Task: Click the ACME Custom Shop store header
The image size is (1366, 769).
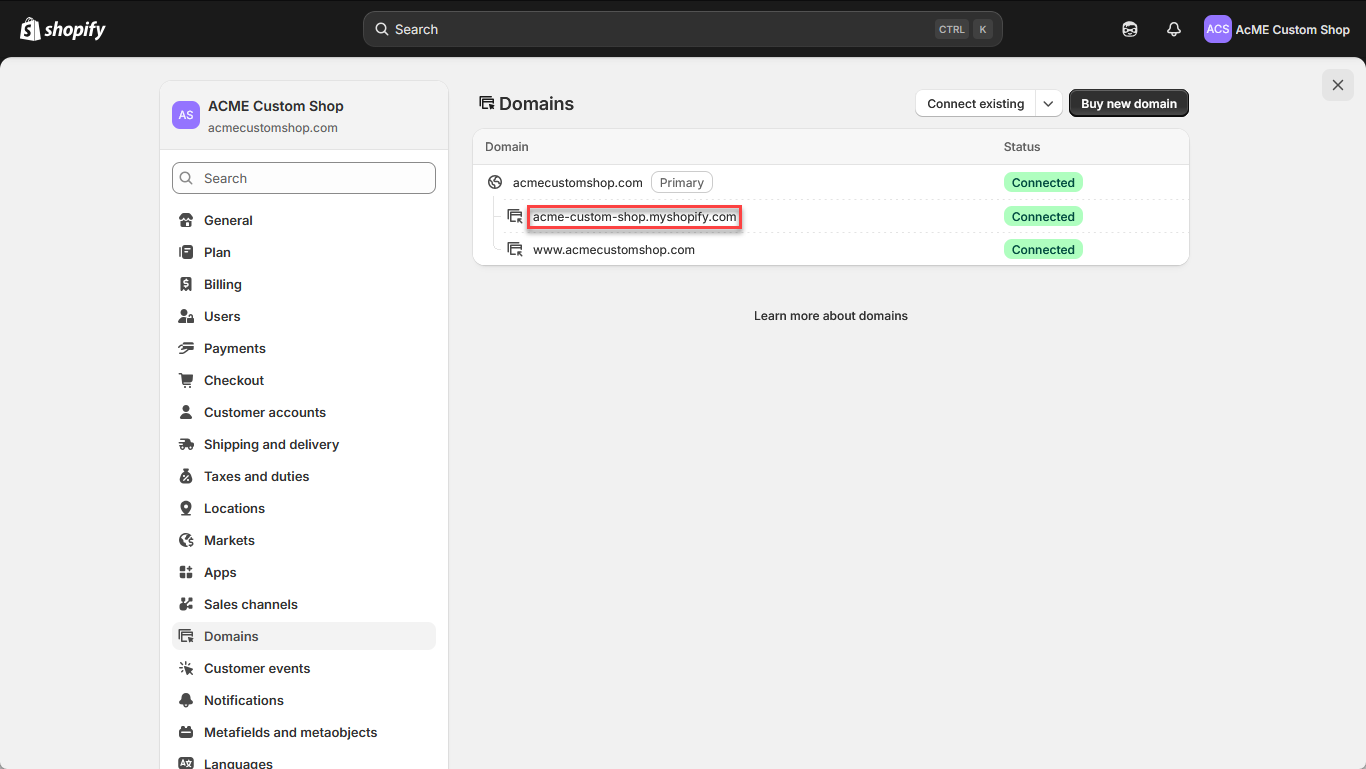Action: click(304, 115)
